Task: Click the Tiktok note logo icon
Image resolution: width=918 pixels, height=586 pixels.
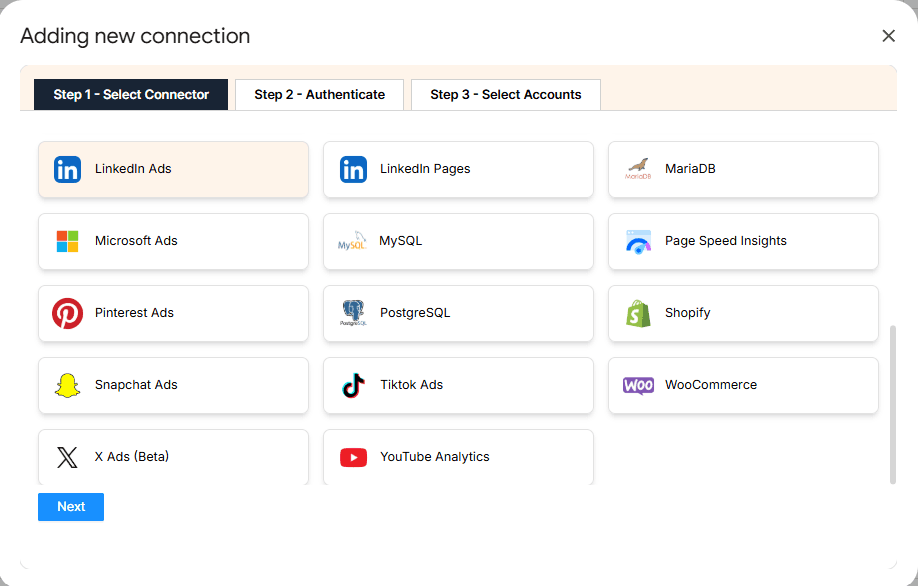Action: [x=353, y=385]
